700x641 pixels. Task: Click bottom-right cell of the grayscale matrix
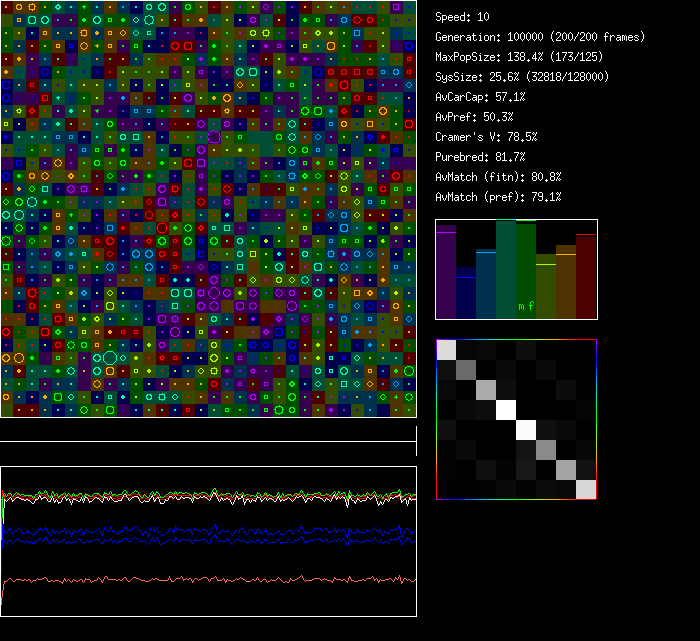click(x=586, y=488)
